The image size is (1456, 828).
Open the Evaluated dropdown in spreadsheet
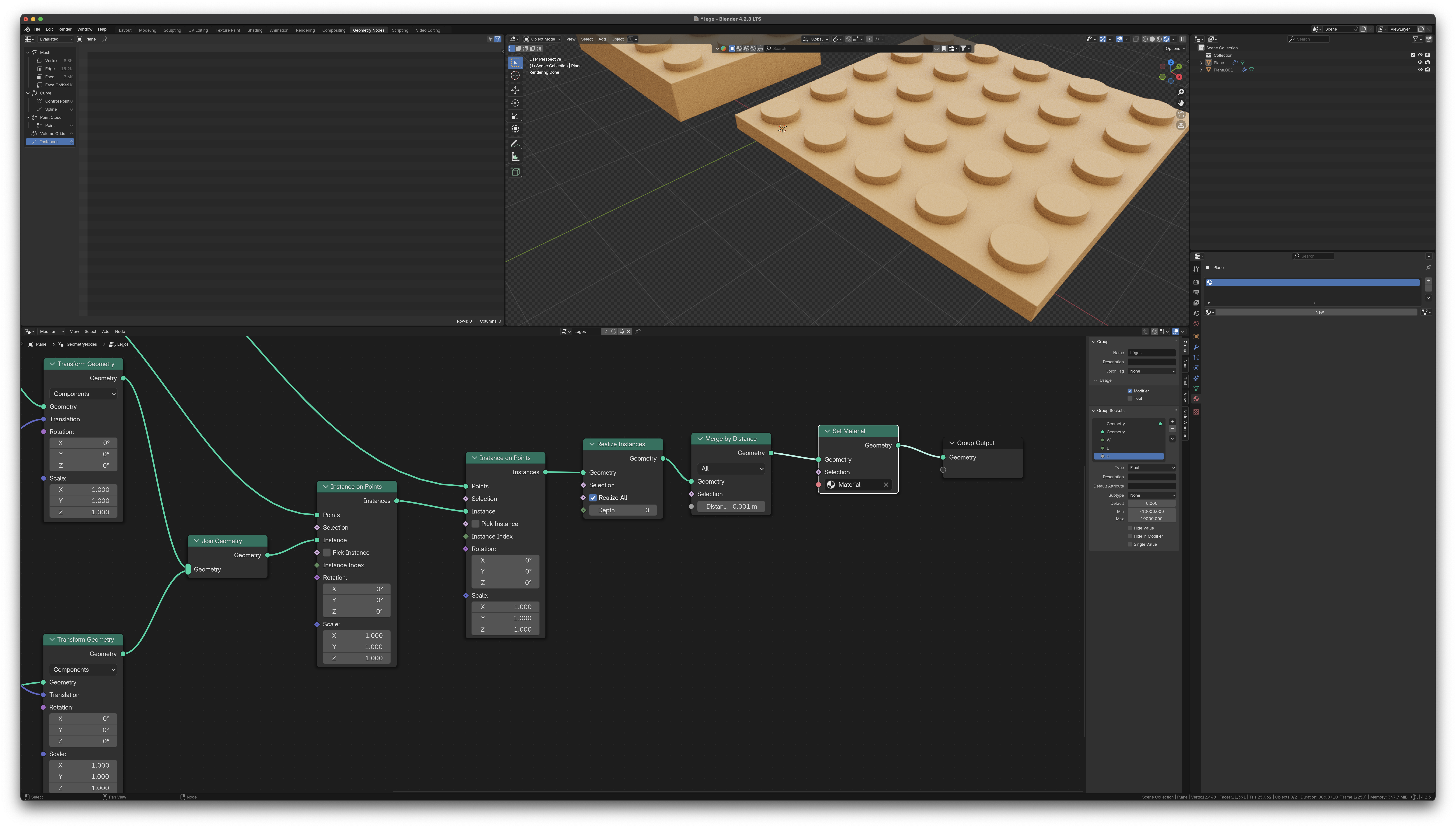tap(56, 39)
